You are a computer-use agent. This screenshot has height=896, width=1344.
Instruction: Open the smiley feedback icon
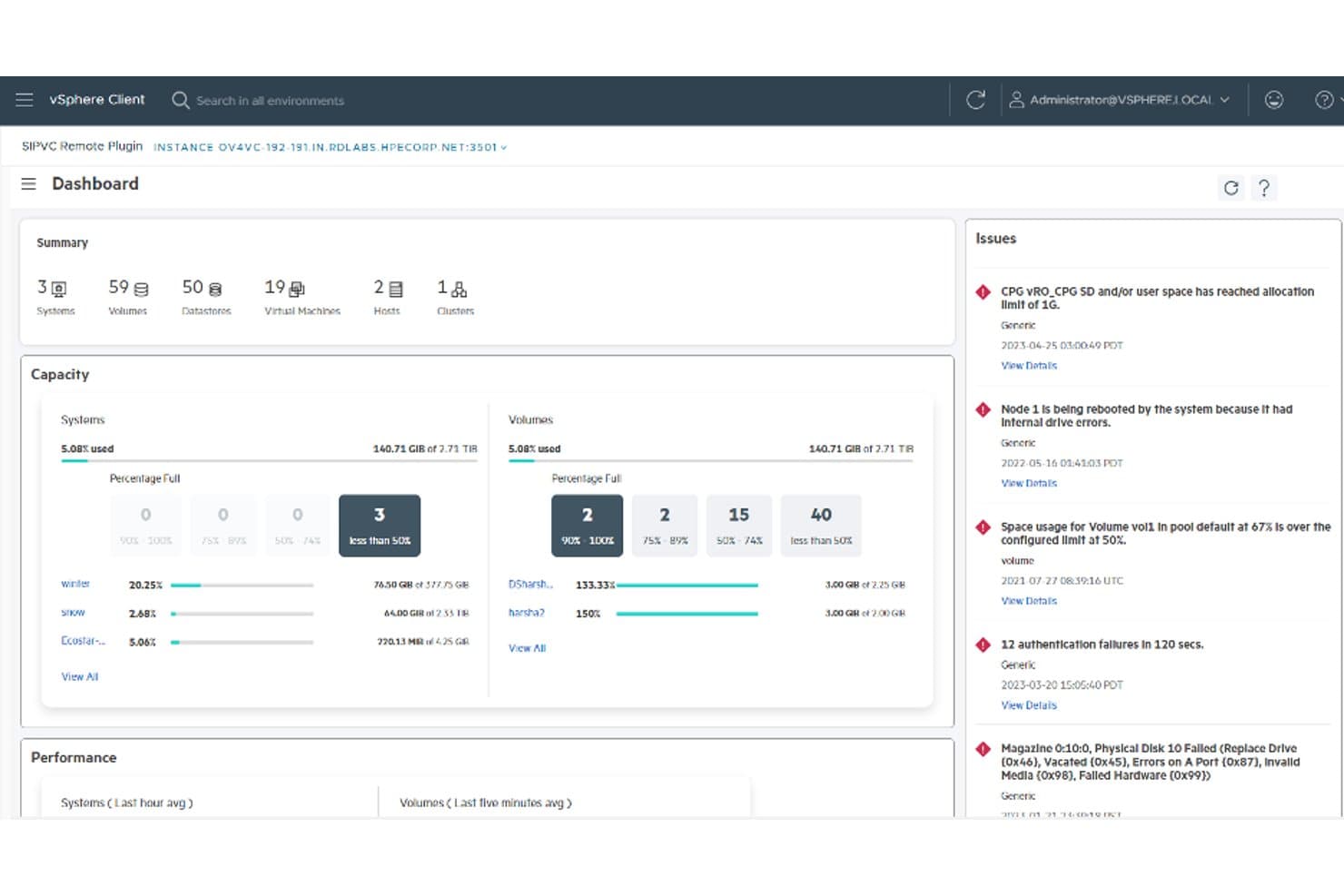[x=1274, y=100]
